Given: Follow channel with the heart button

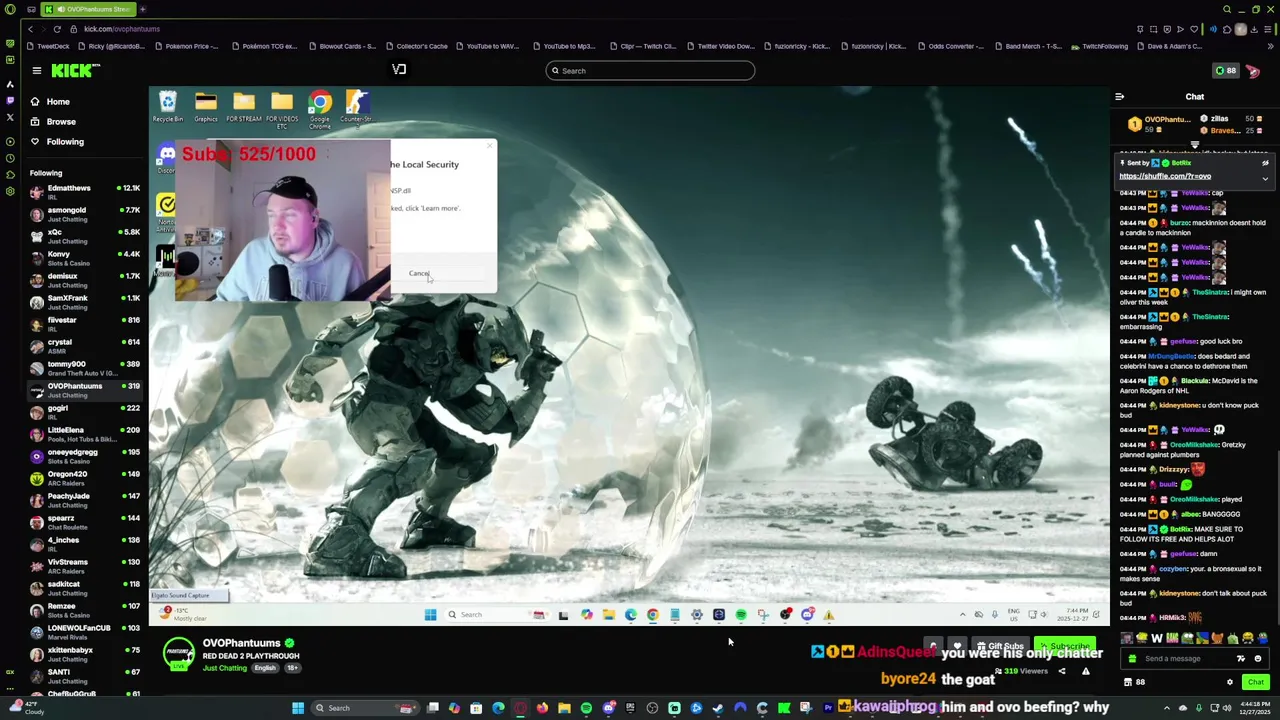Looking at the screenshot, I should [957, 647].
